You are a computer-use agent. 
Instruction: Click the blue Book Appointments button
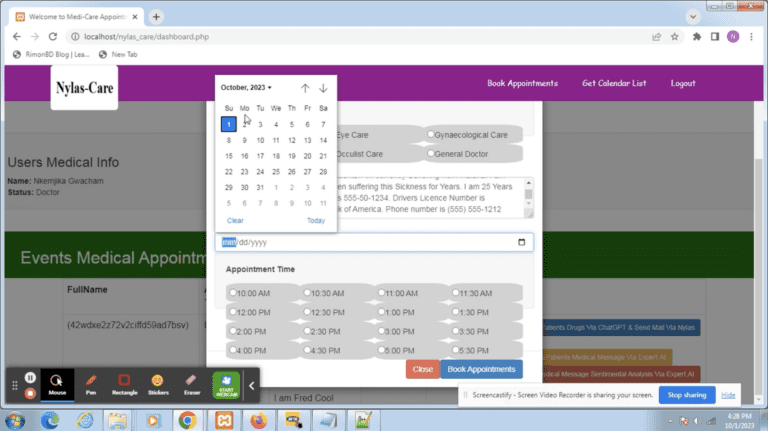tap(481, 369)
